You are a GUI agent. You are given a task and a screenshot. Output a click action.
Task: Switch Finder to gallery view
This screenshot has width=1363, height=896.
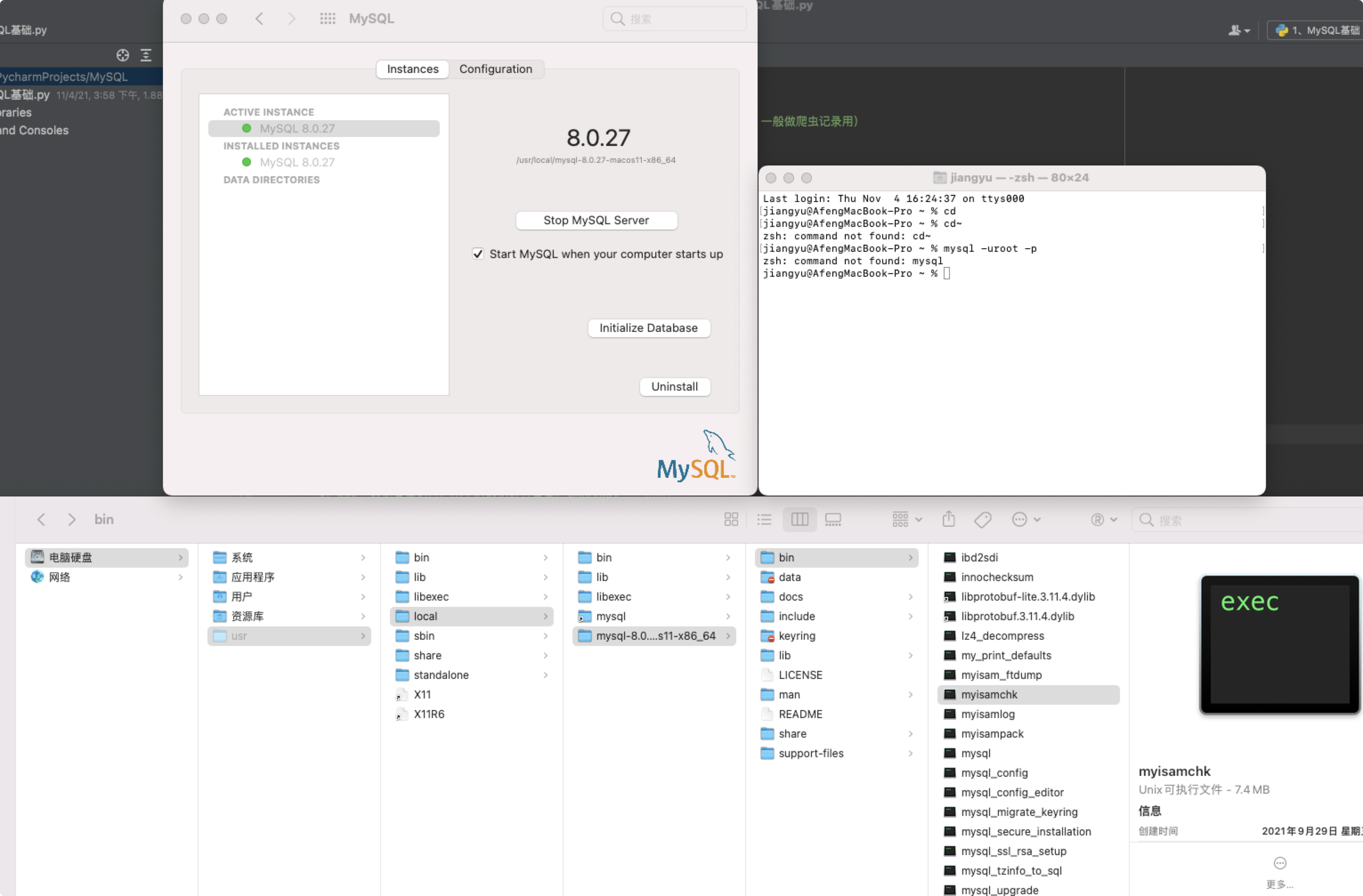pos(833,519)
